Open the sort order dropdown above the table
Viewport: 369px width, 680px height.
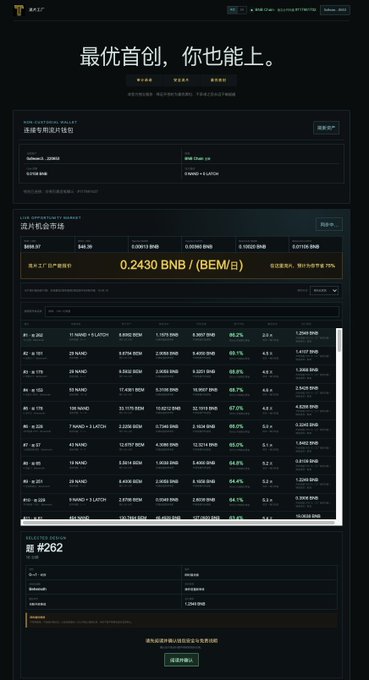tap(324, 290)
